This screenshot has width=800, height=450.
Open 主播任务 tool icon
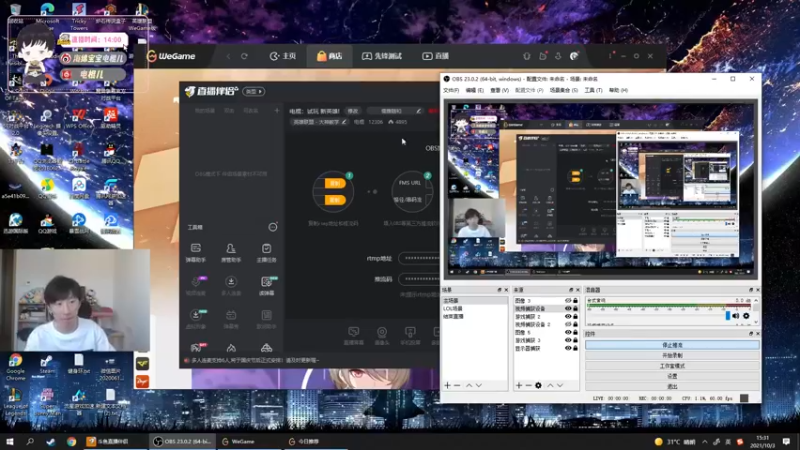click(x=266, y=253)
